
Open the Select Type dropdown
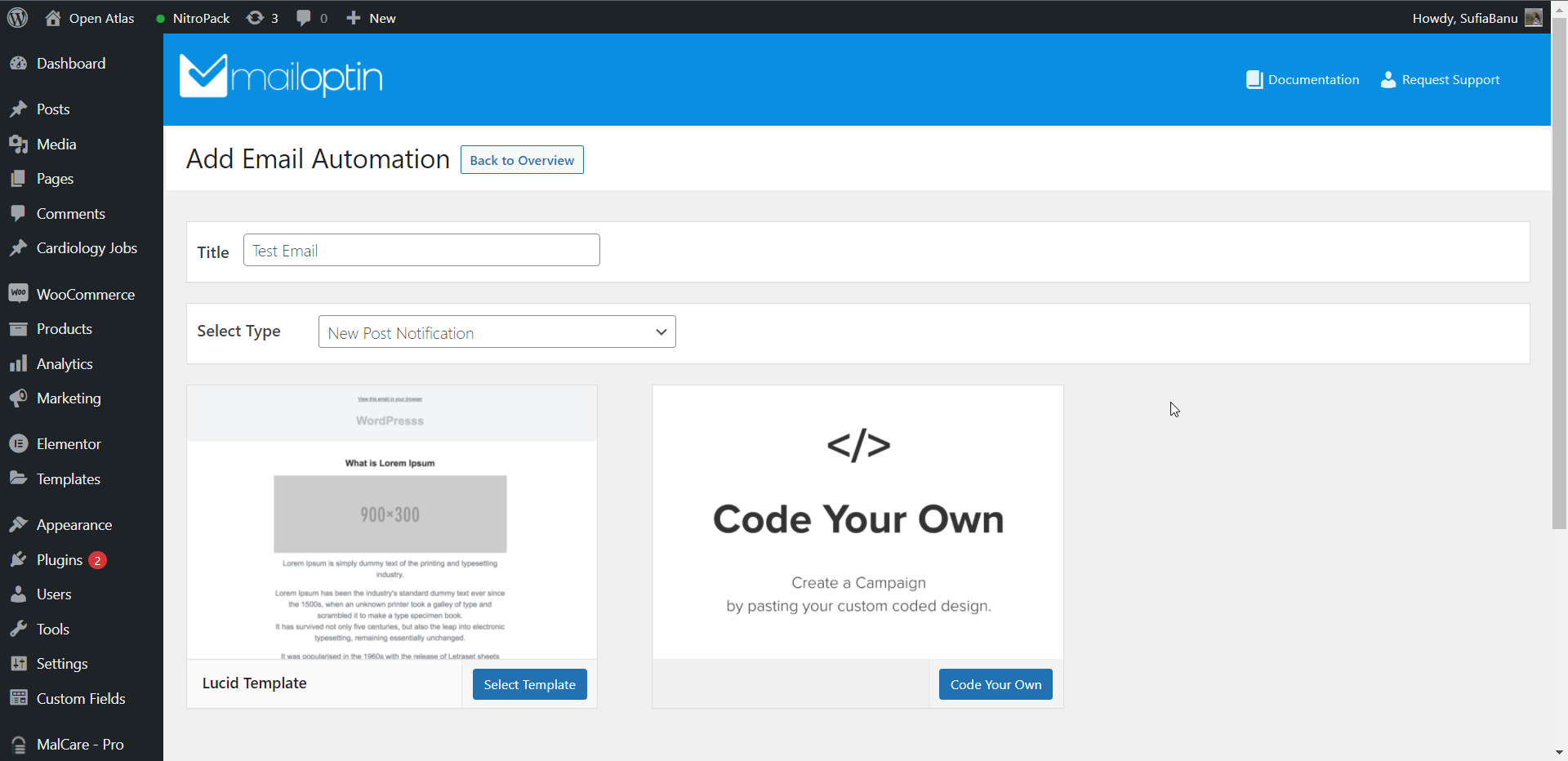(497, 332)
